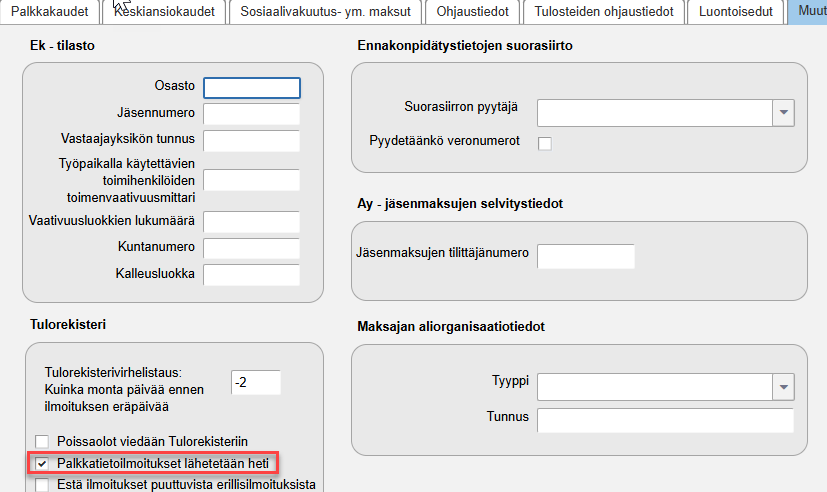827x492 pixels.
Task: Focus the Vastaajayksikön tunnus field
Action: [x=252, y=141]
